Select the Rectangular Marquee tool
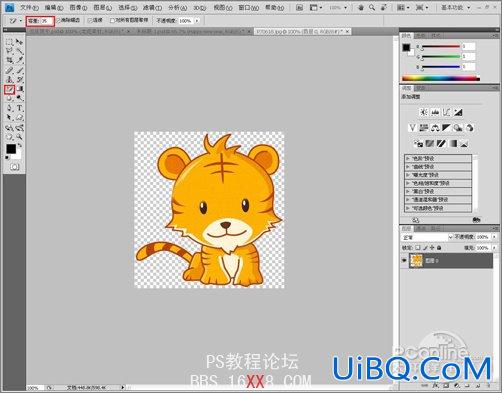This screenshot has height=393, width=502. pos(9,42)
